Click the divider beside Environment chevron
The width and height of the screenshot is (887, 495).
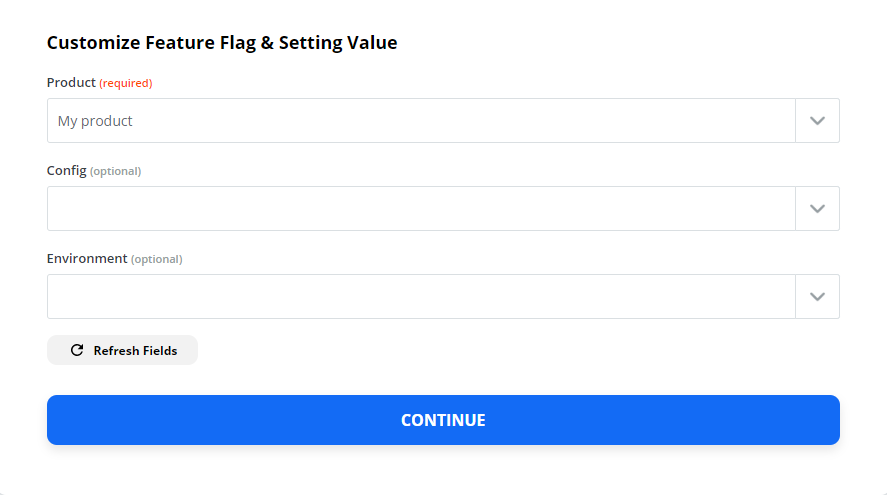point(795,297)
